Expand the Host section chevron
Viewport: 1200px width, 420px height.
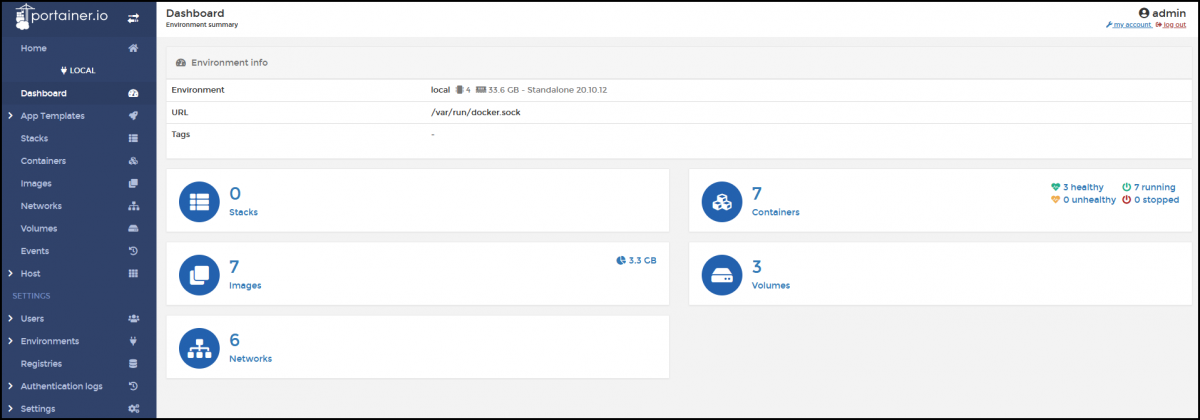[x=9, y=274]
